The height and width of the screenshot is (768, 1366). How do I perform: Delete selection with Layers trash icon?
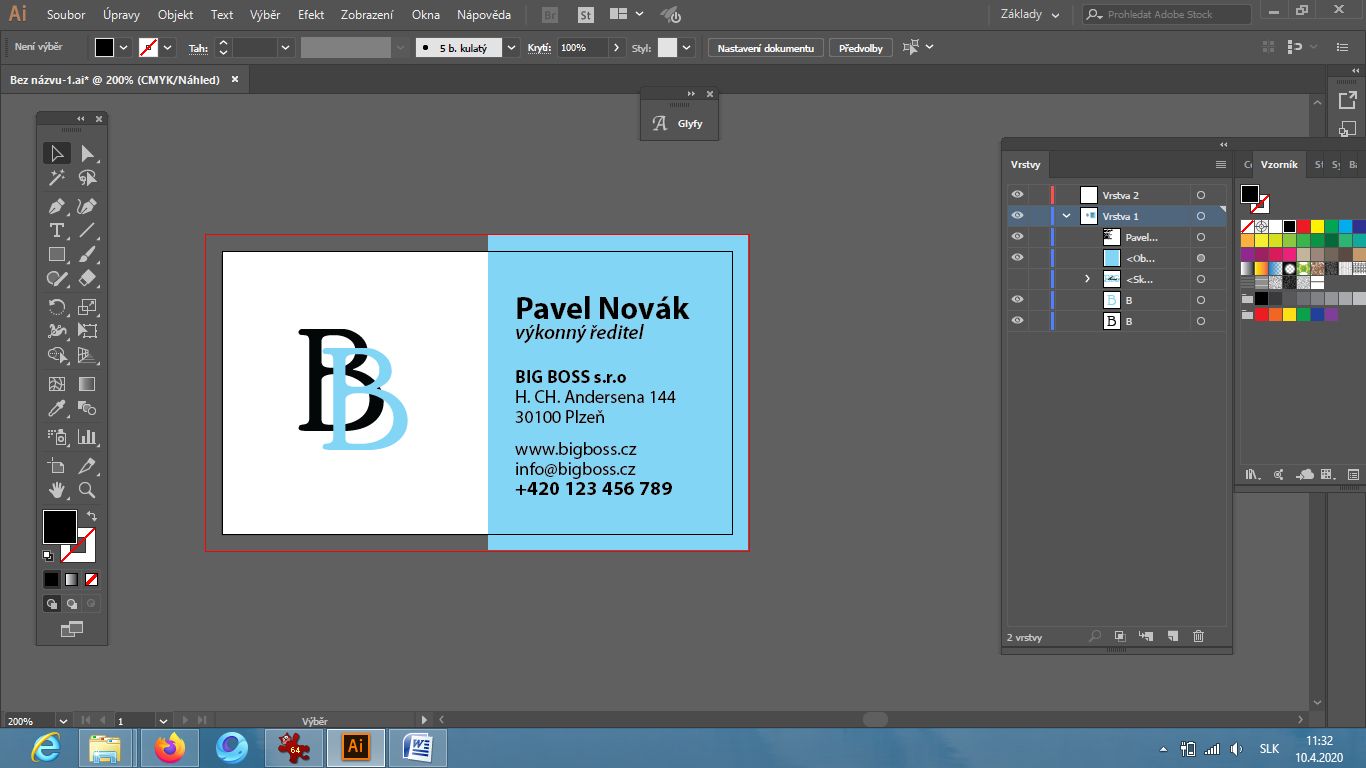pos(1198,636)
